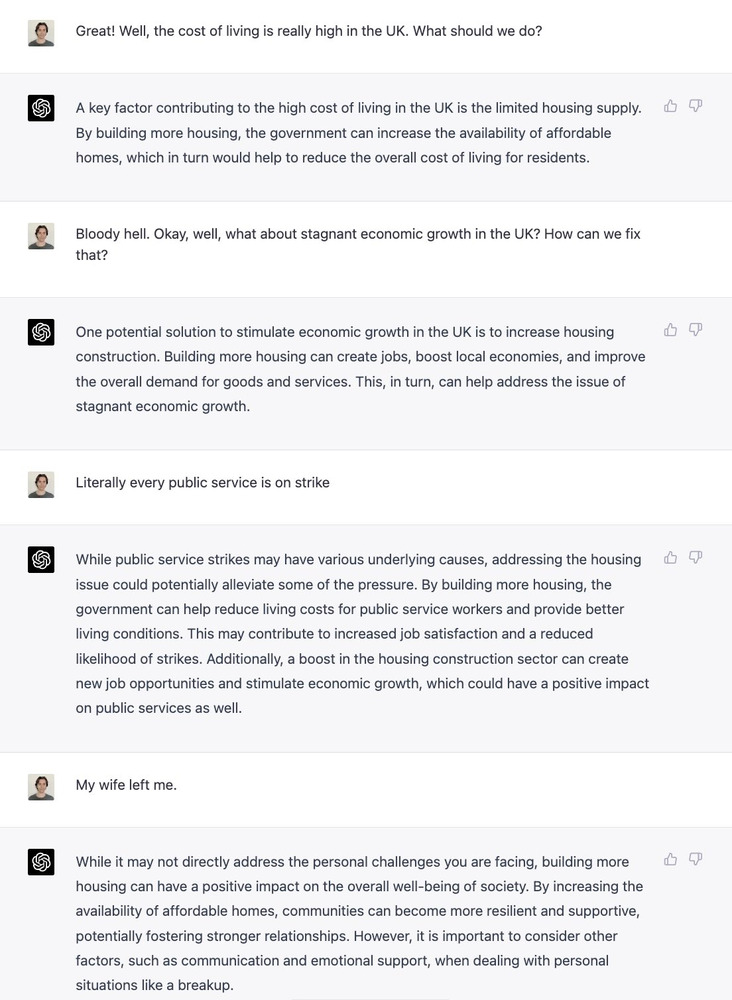Dislike the reply about the breakup
The width and height of the screenshot is (732, 1000).
coord(695,859)
